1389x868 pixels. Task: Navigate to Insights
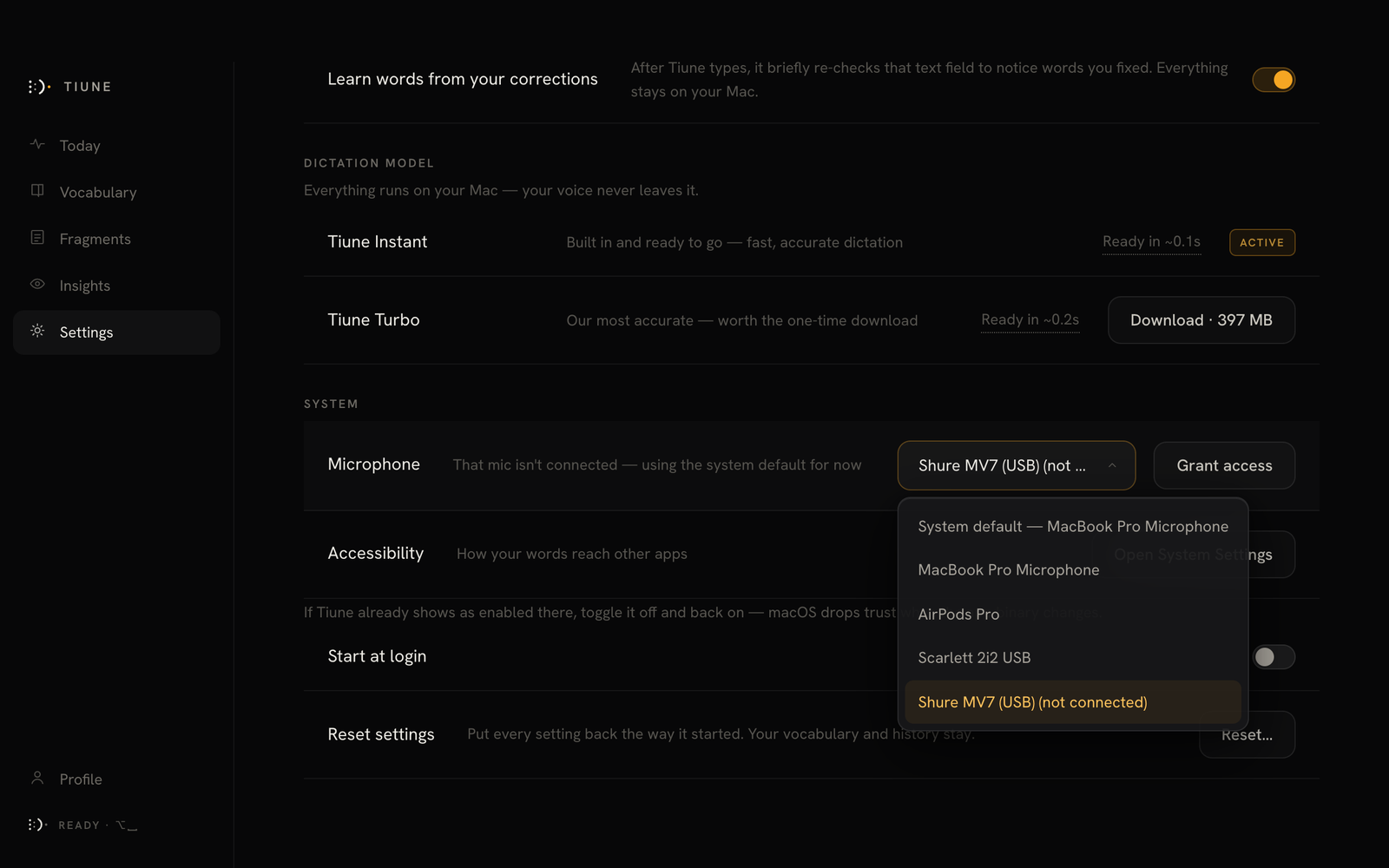(116, 286)
